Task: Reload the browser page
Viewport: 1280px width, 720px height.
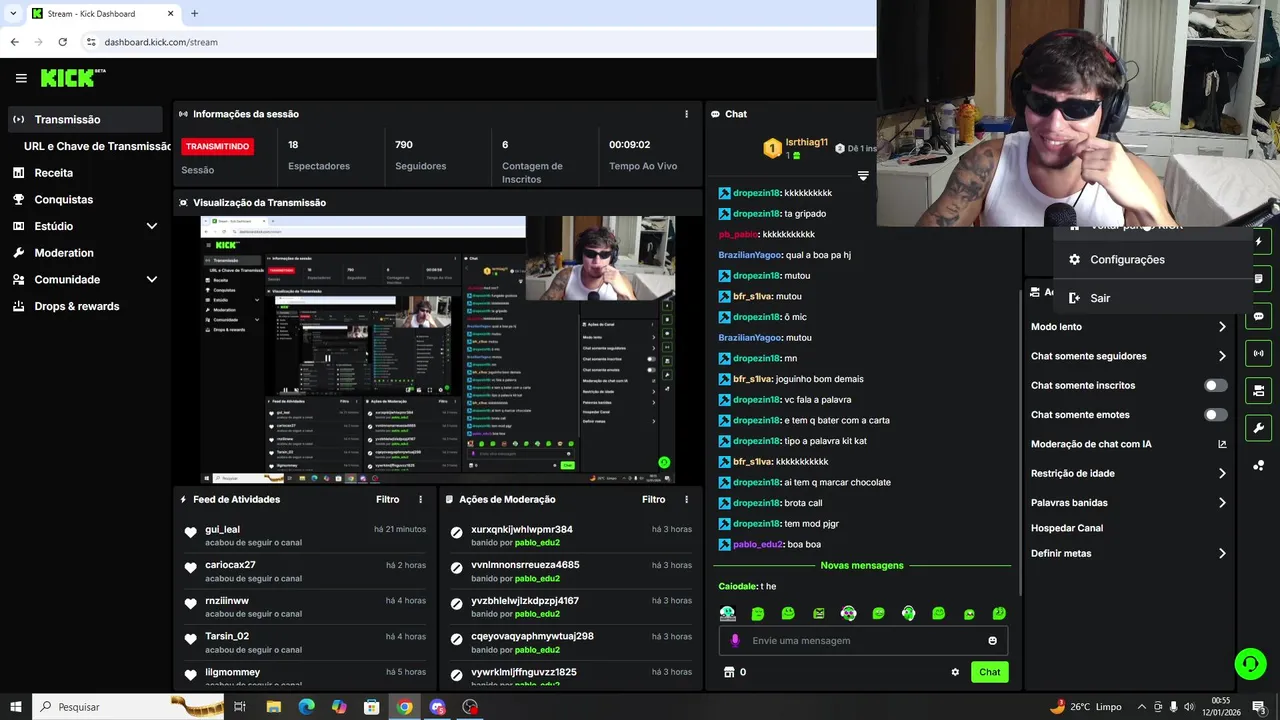Action: coord(62,42)
